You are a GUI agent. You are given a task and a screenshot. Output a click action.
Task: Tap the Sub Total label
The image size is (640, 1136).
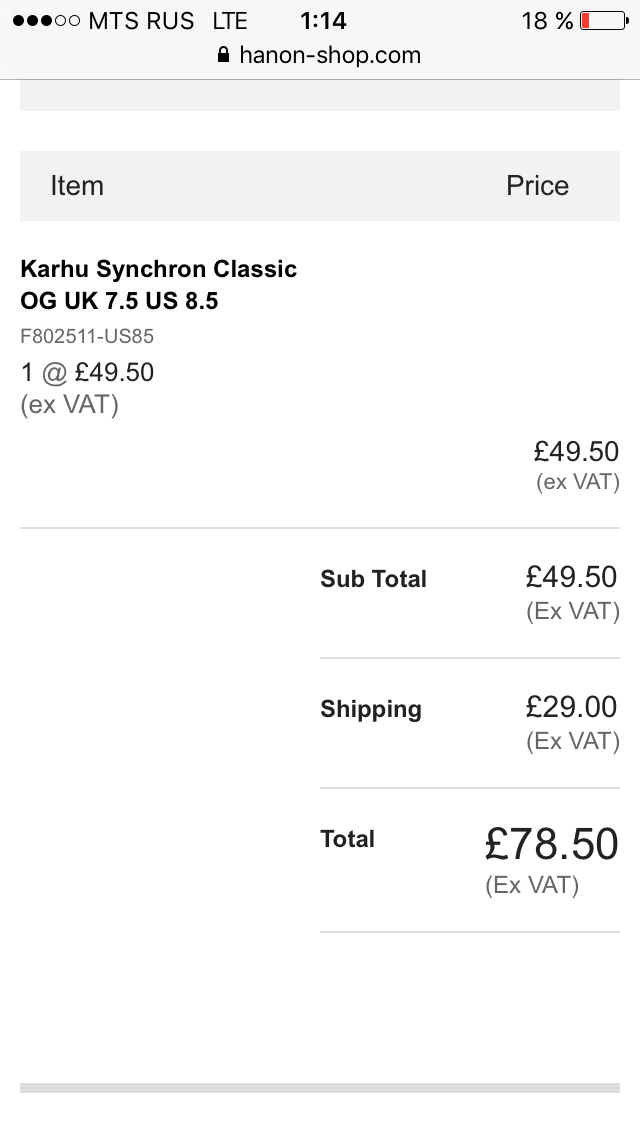(373, 579)
